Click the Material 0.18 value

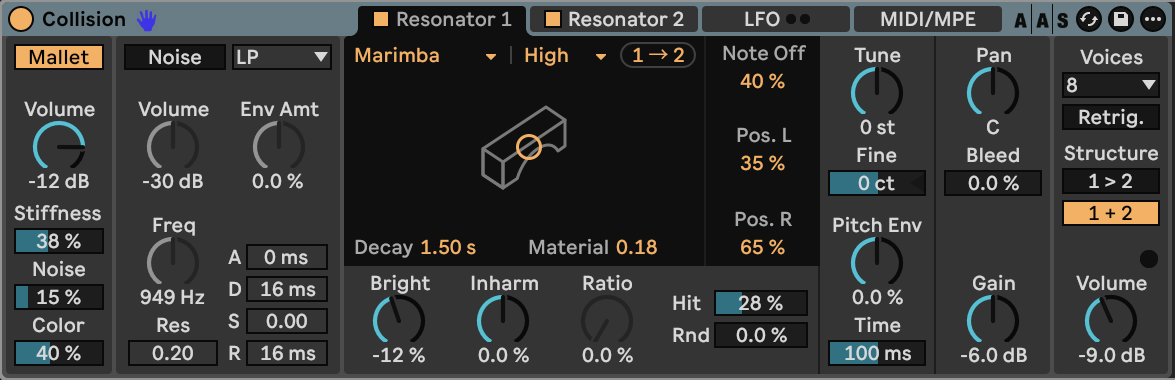[x=636, y=247]
